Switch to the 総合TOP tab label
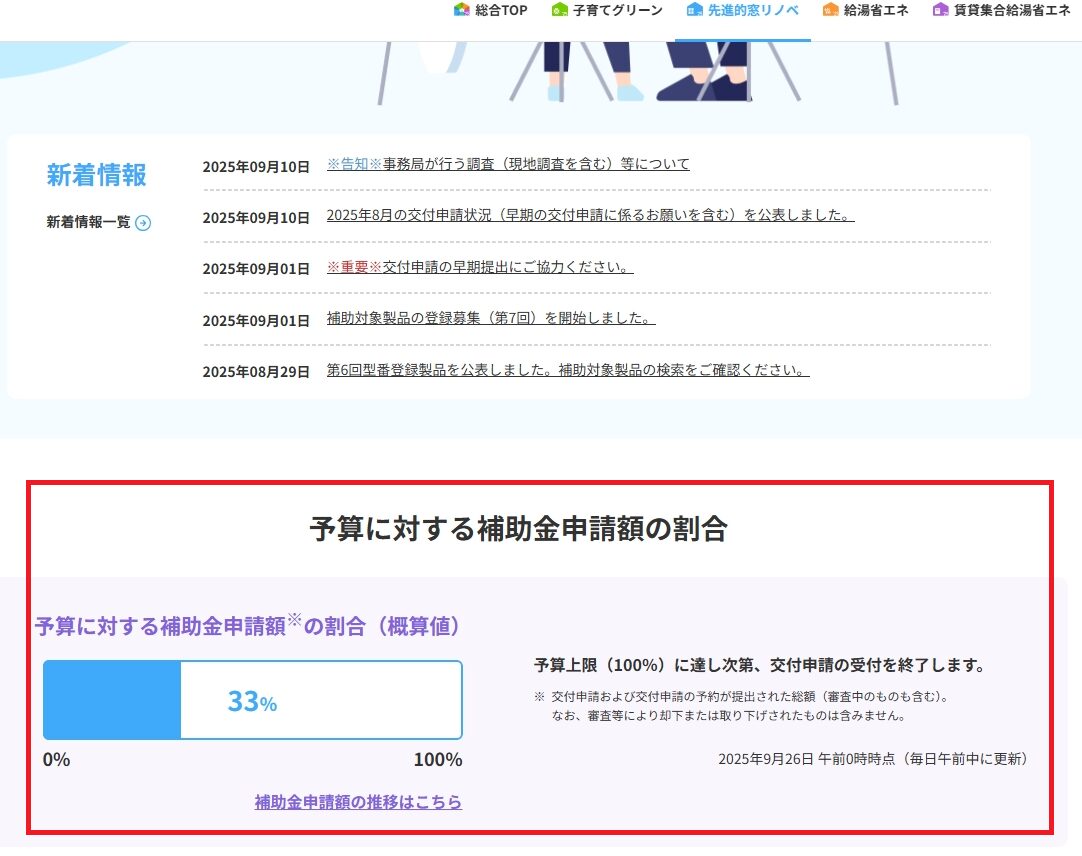1082x856 pixels. pyautogui.click(x=501, y=10)
